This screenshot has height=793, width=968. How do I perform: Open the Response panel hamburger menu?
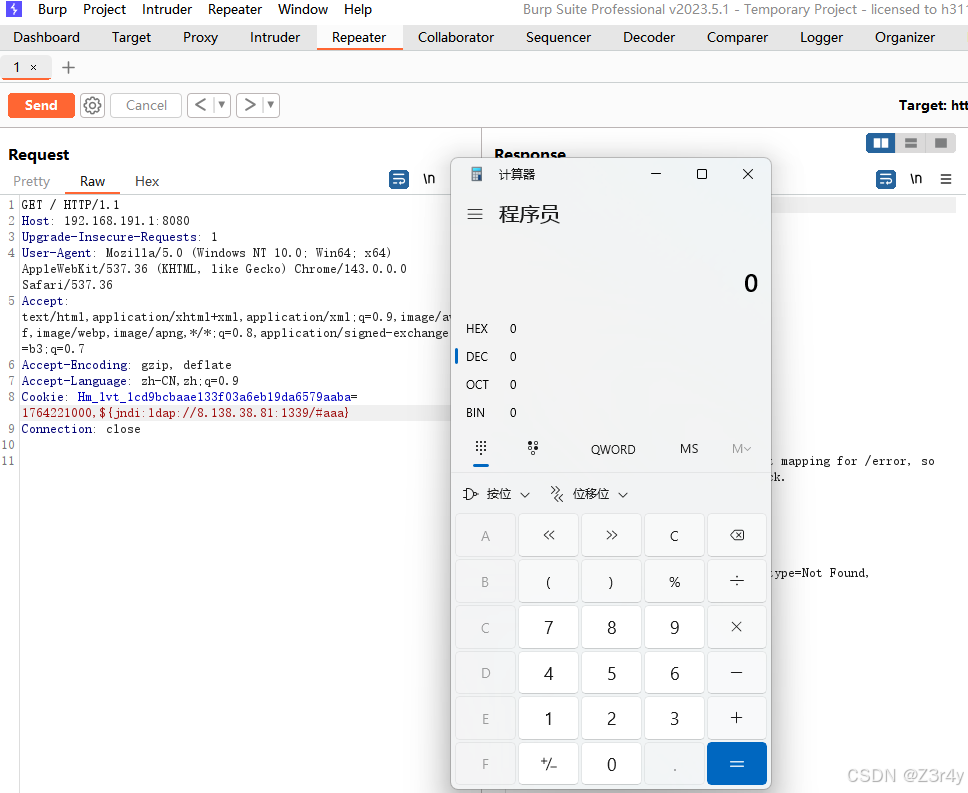click(946, 179)
